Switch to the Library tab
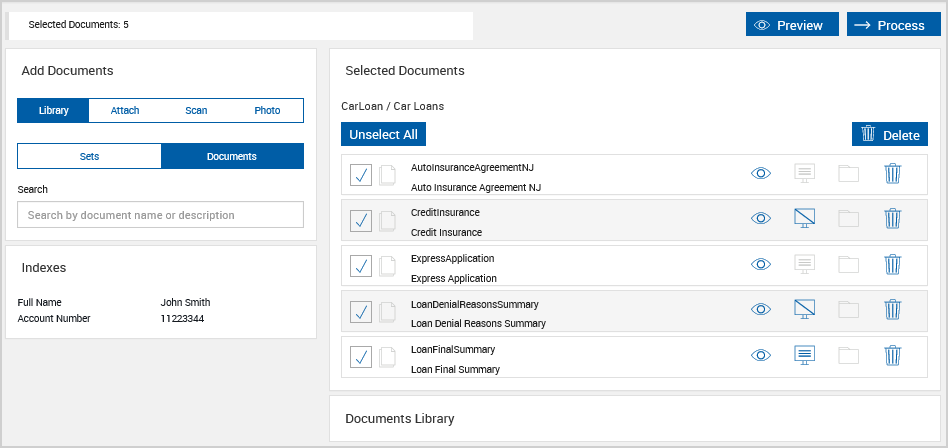The image size is (948, 448). pyautogui.click(x=53, y=111)
